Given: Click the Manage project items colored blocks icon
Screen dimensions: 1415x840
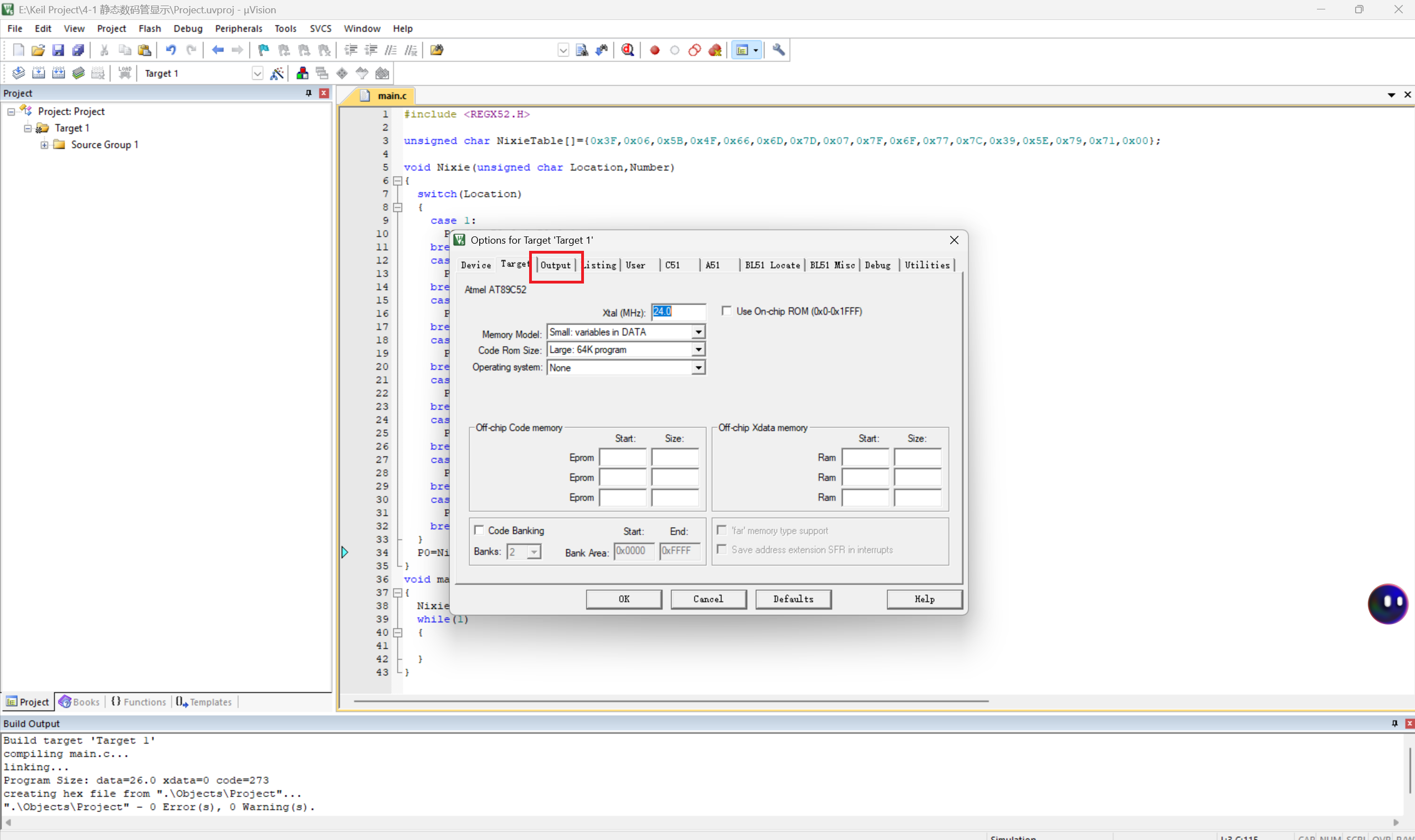Looking at the screenshot, I should point(303,73).
